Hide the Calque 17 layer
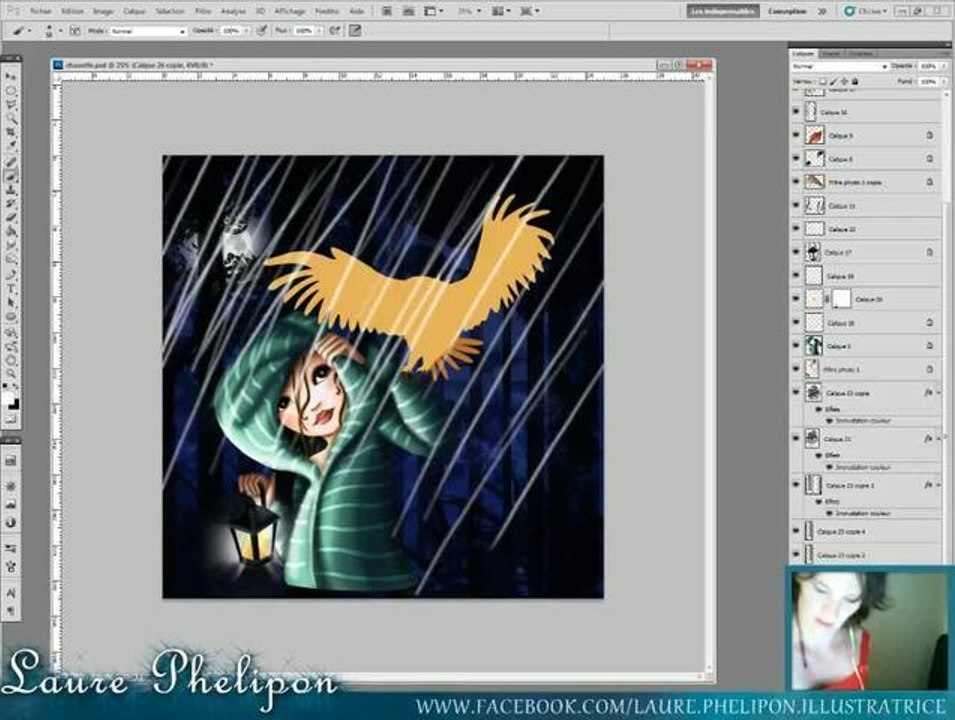This screenshot has height=720, width=955. (796, 251)
